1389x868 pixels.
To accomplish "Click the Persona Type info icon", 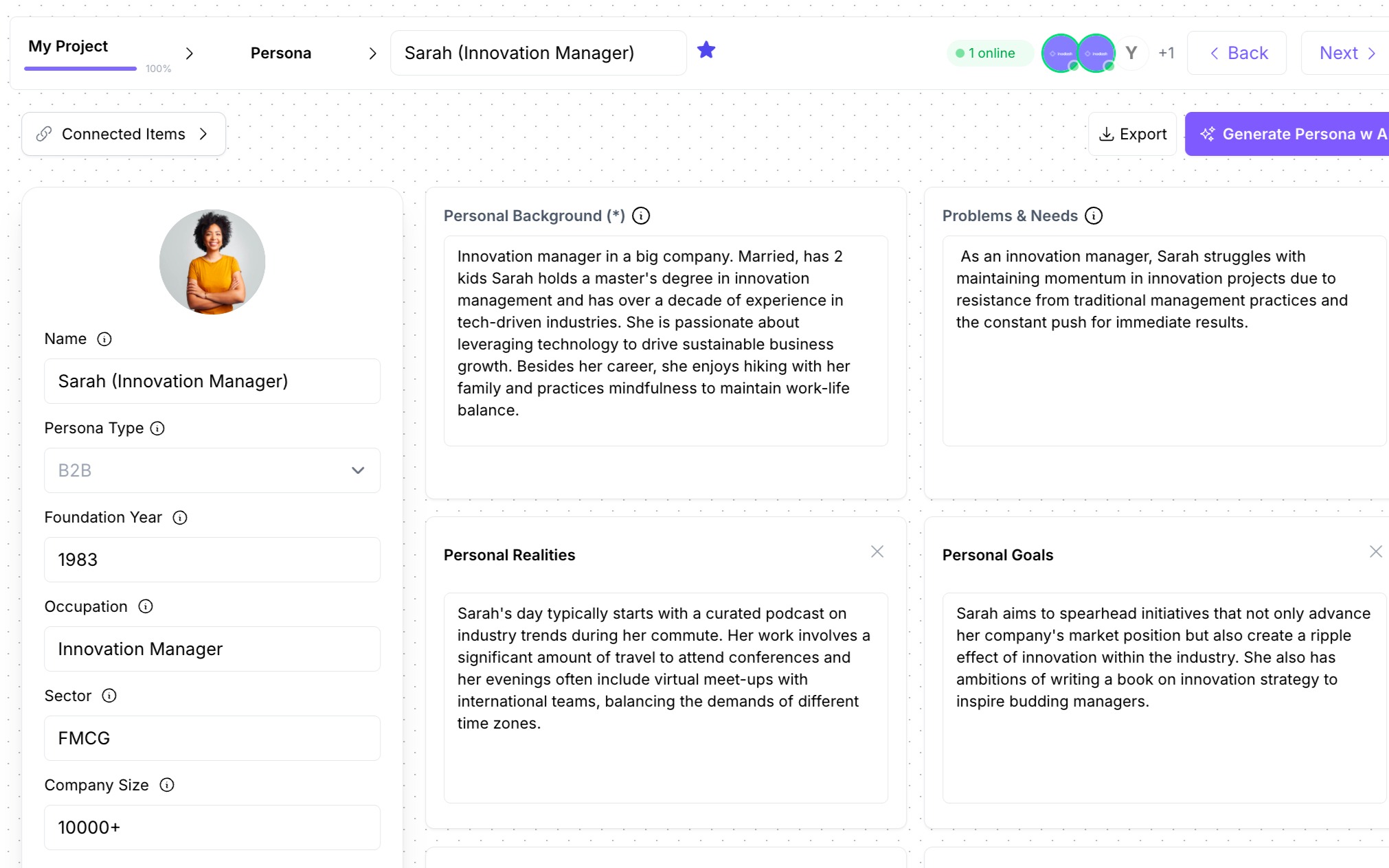I will coord(157,429).
